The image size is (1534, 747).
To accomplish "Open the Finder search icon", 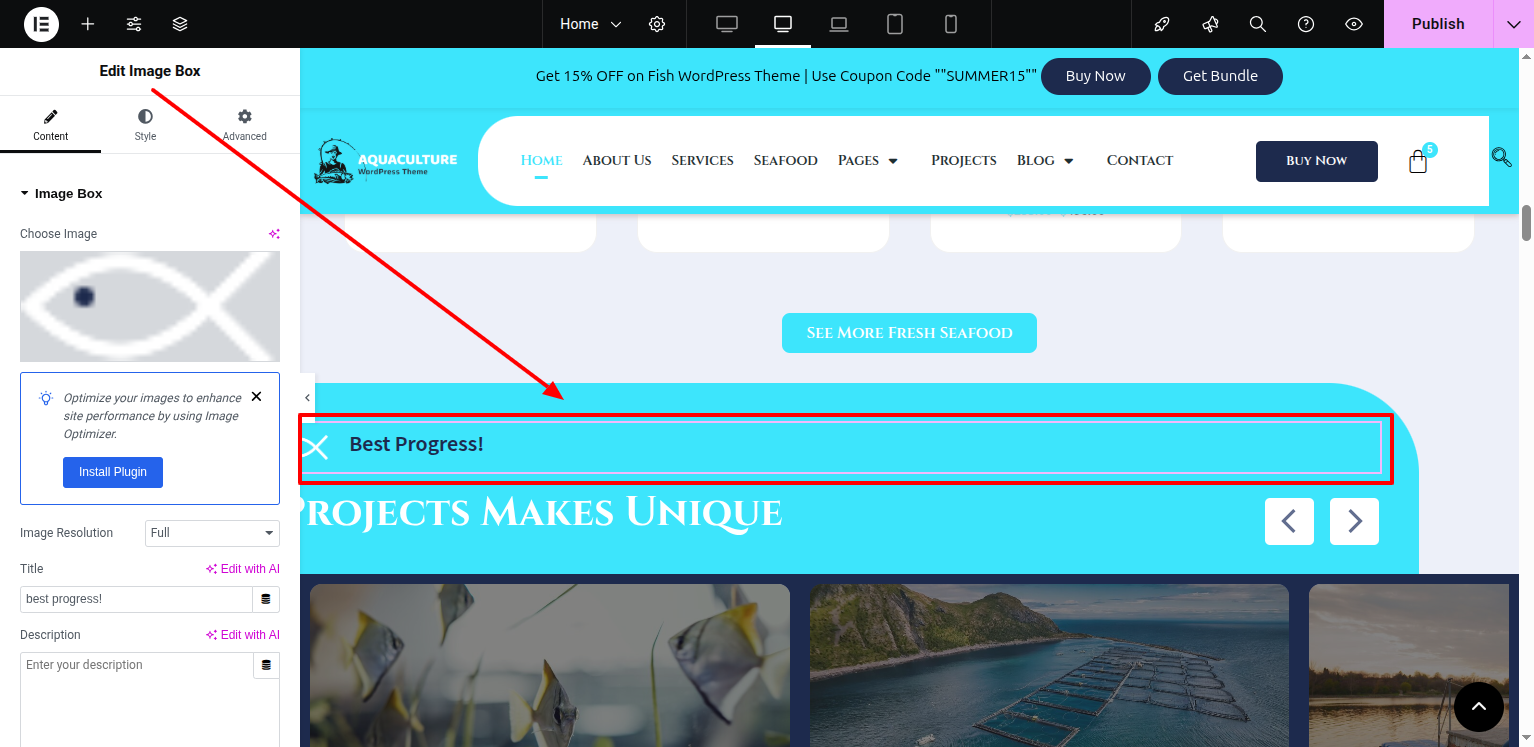I will point(1258,24).
